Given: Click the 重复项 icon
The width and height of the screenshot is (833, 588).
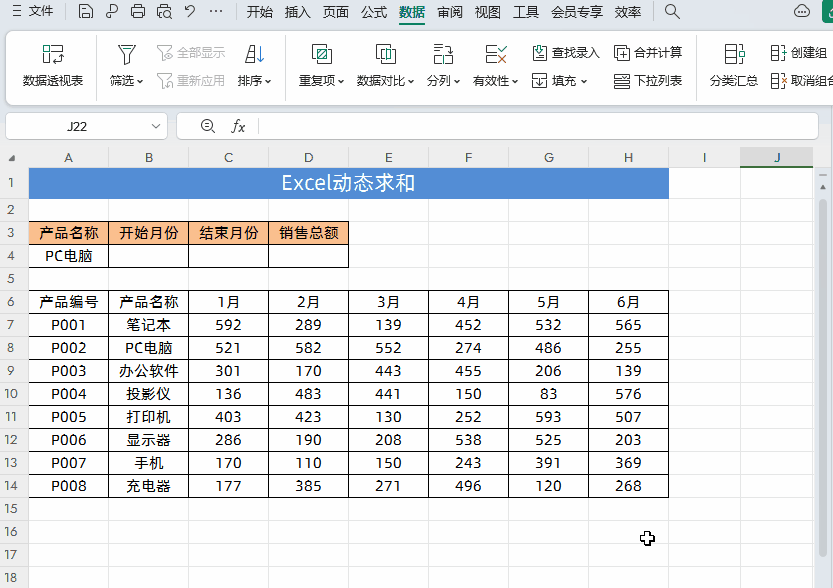Looking at the screenshot, I should (321, 54).
